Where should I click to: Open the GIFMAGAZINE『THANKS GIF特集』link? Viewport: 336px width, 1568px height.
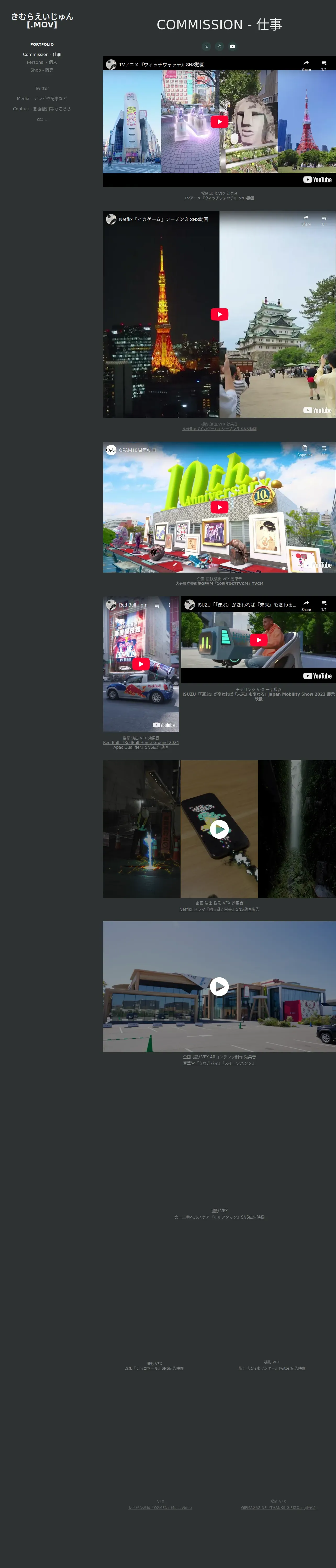point(278,1507)
